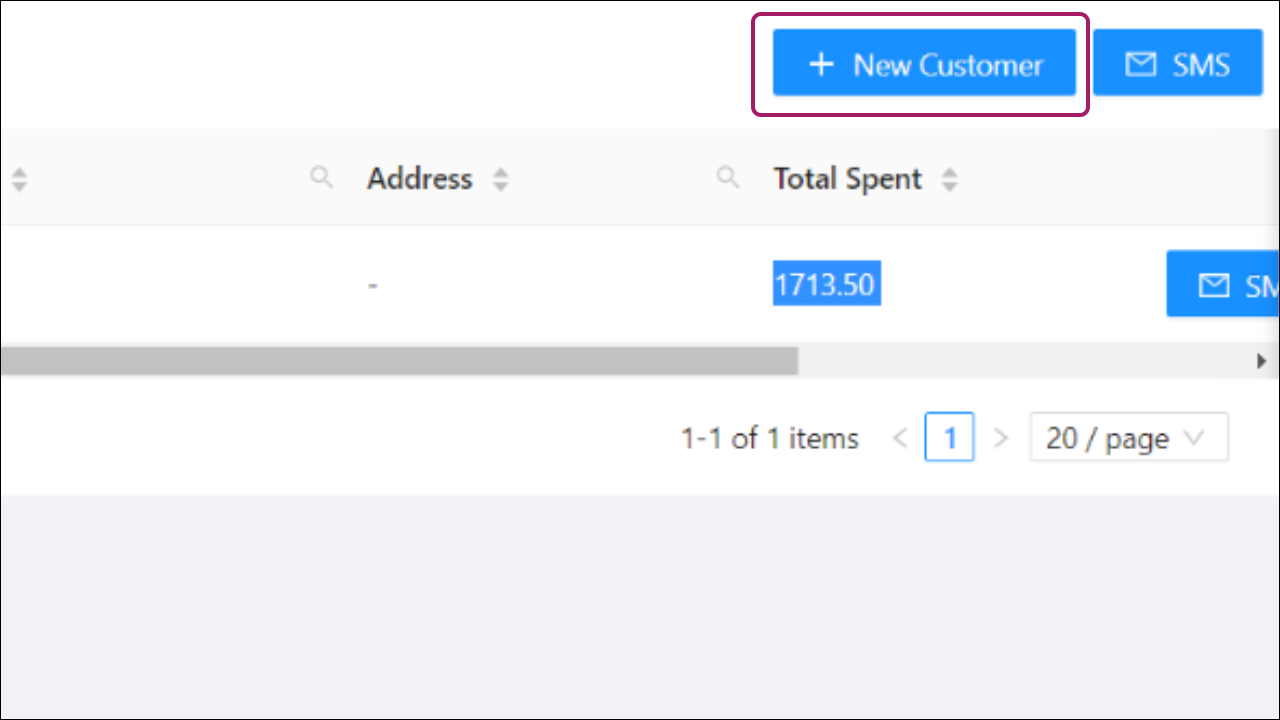Screen dimensions: 1280x720
Task: Select the Total Spent column header
Action: (x=848, y=179)
